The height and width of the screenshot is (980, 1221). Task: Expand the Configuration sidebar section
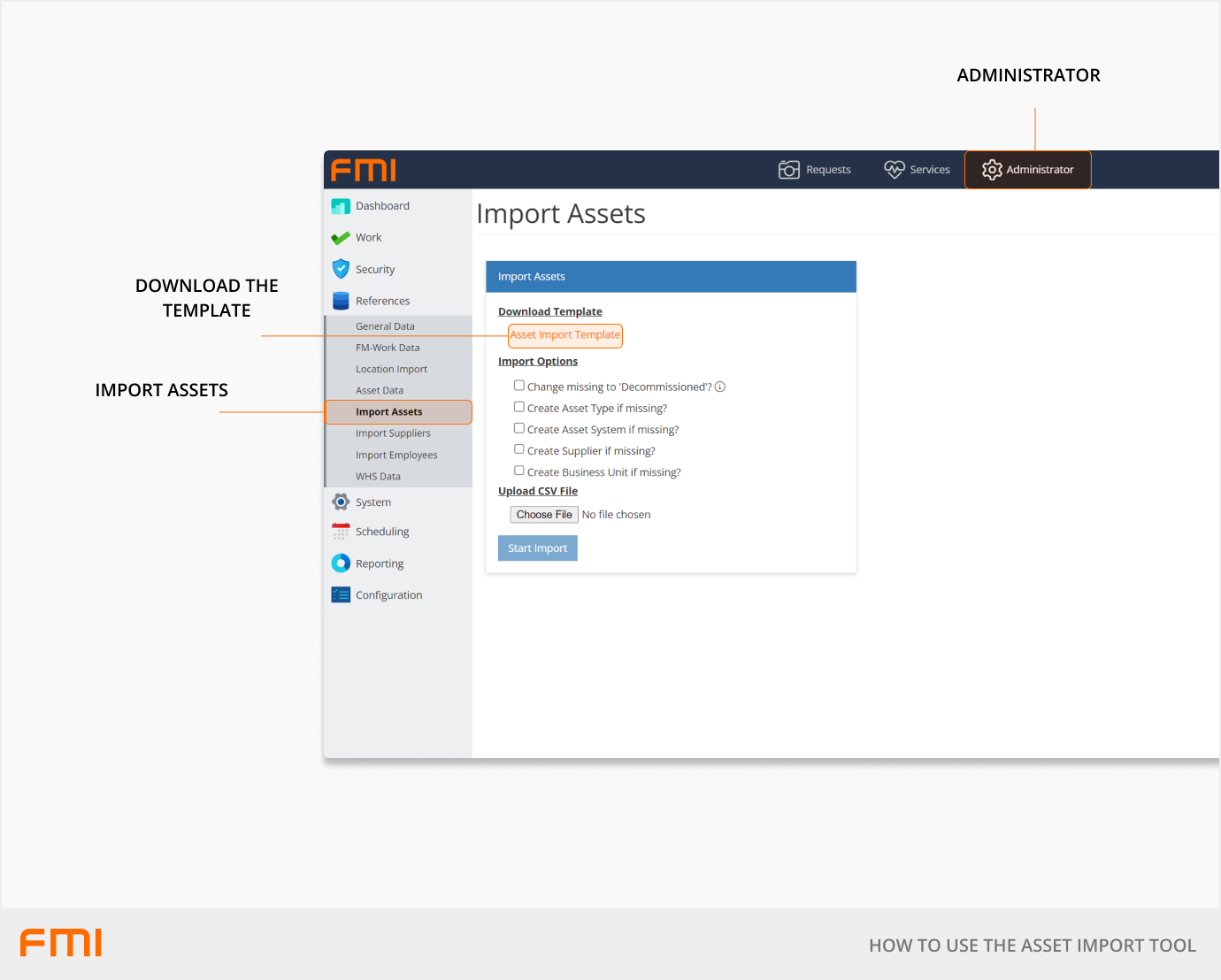pyautogui.click(x=388, y=595)
